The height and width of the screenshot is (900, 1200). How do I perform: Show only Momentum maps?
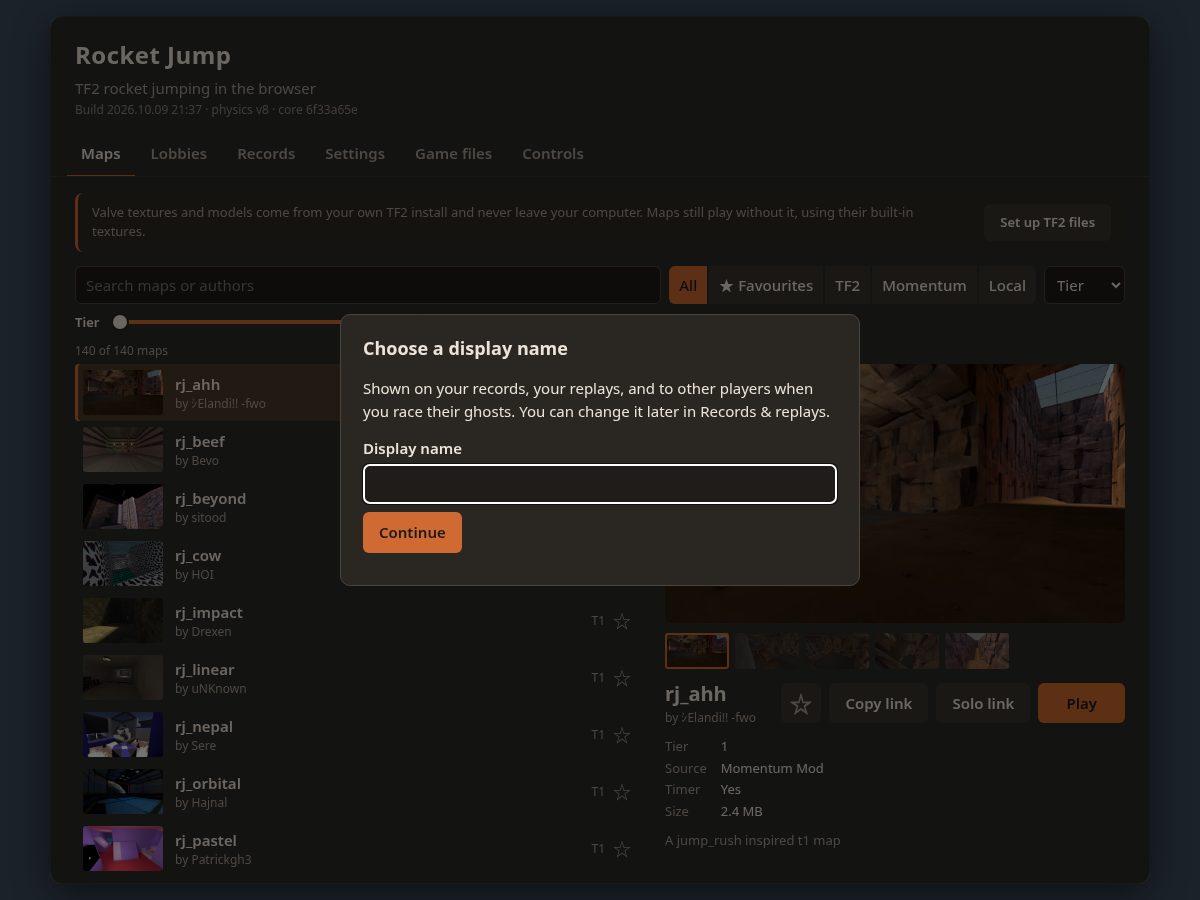(x=924, y=285)
